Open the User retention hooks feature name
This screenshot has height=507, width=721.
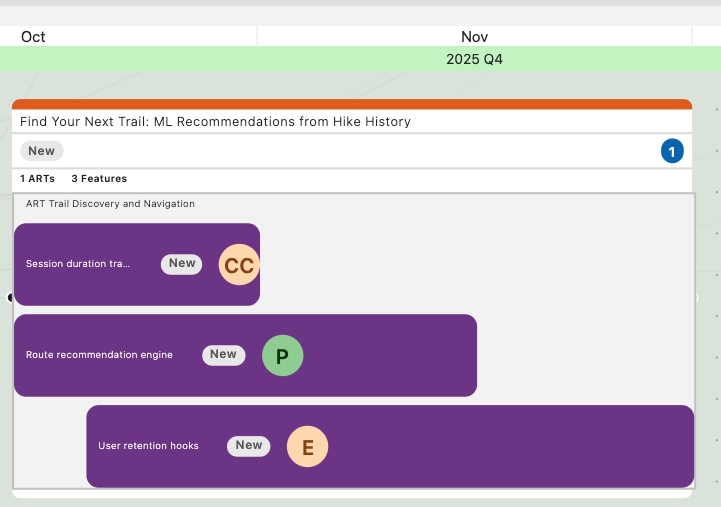[x=148, y=446]
